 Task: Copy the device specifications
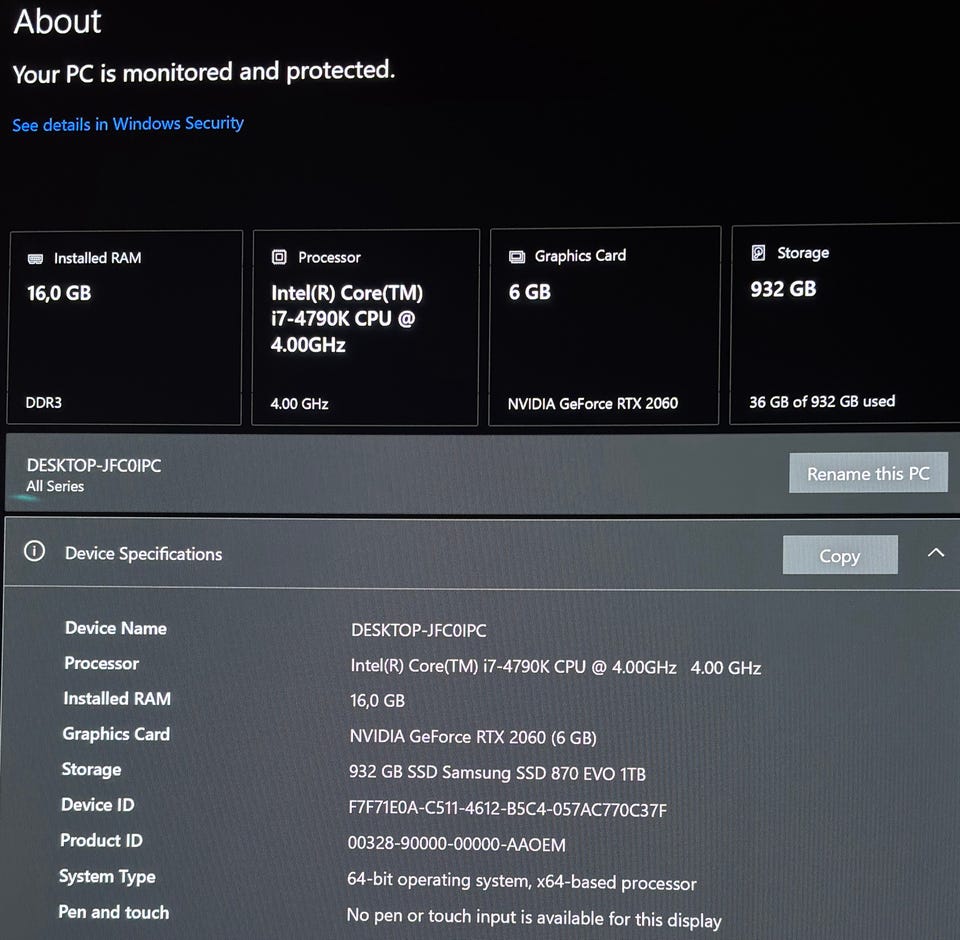coord(840,555)
